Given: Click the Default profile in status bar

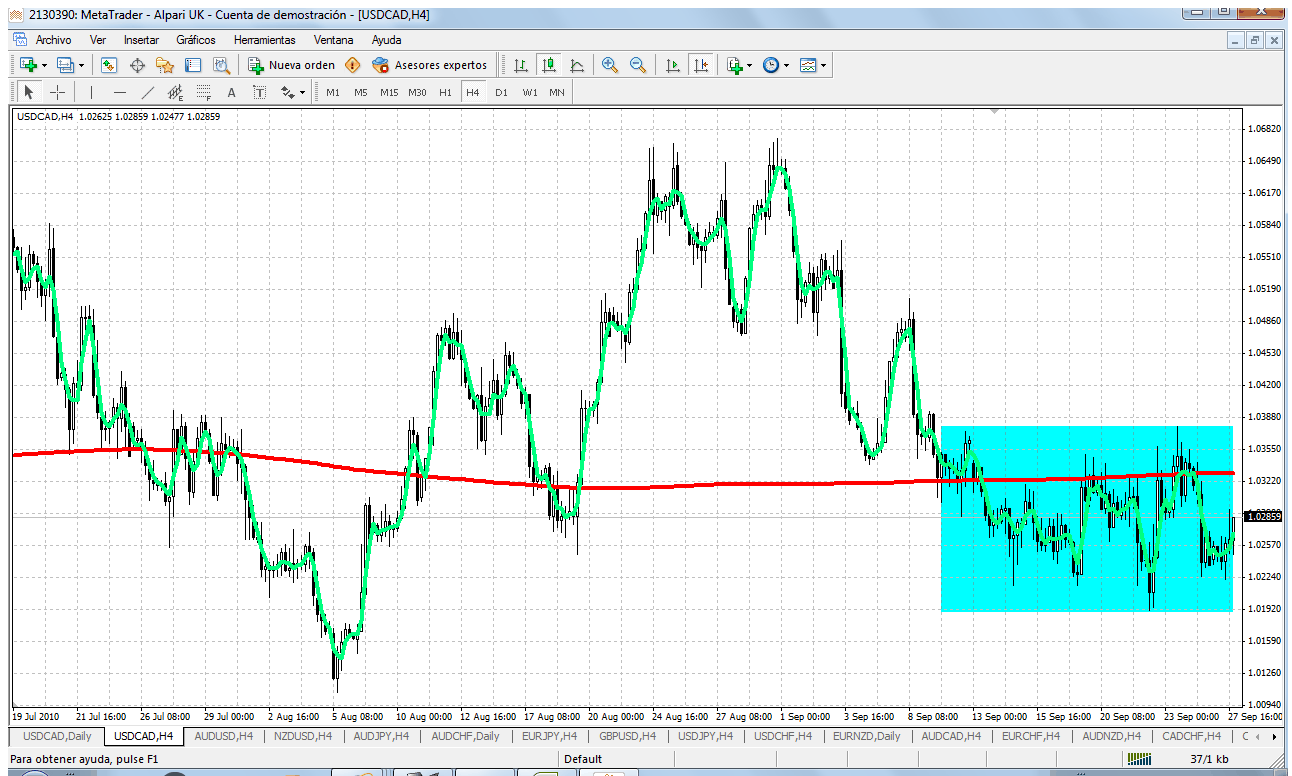Looking at the screenshot, I should pyautogui.click(x=582, y=760).
